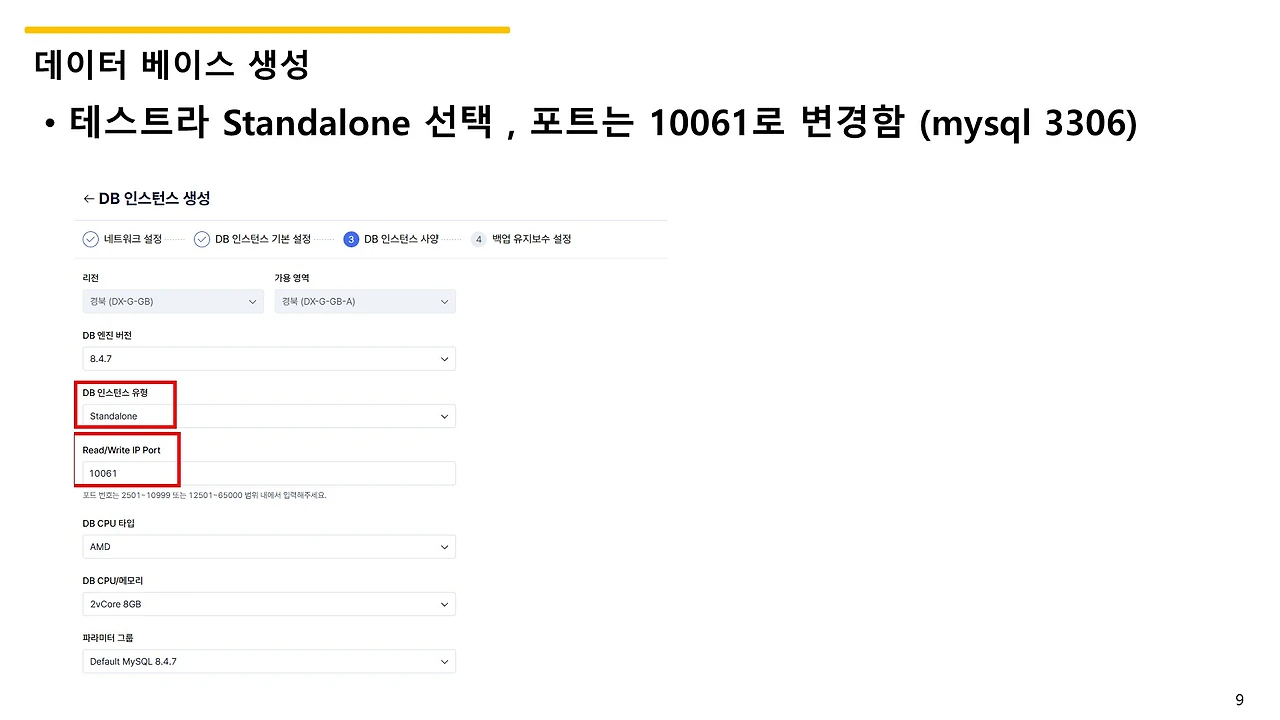Switch to the DB 인스턴스 기본 설정 step label

point(263,239)
